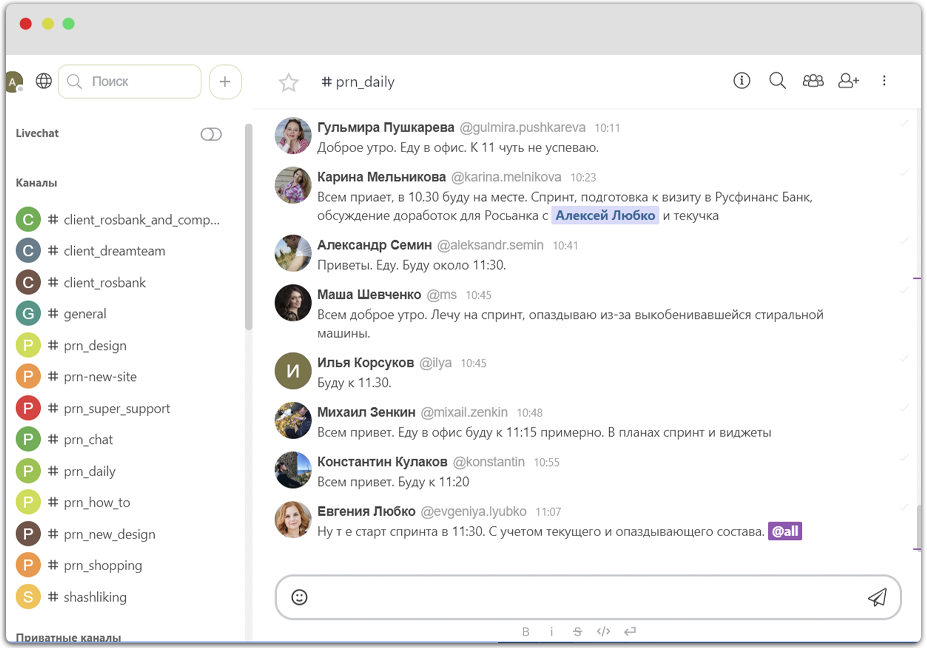Open the Алексей Любко mention
927x648 pixels.
click(604, 215)
